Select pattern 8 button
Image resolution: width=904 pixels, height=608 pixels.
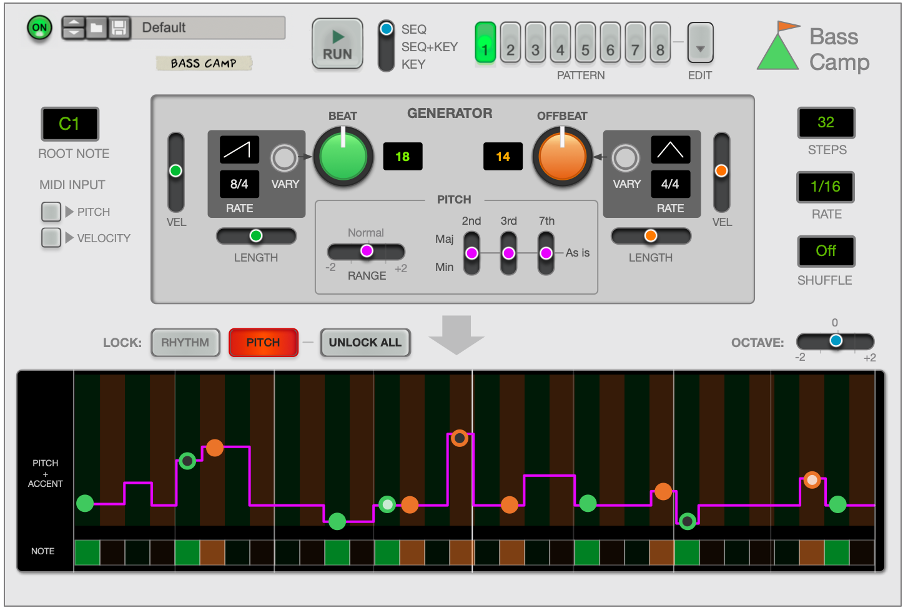(x=660, y=43)
